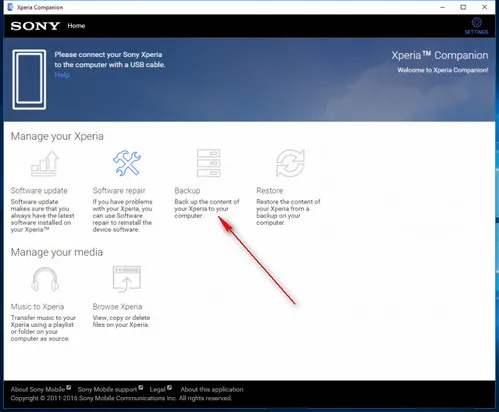
Task: Click the Restore circular arrows icon
Action: pyautogui.click(x=290, y=163)
